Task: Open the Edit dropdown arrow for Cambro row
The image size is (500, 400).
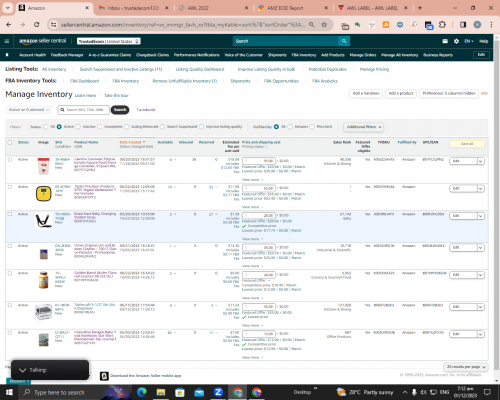Action: 480,161
